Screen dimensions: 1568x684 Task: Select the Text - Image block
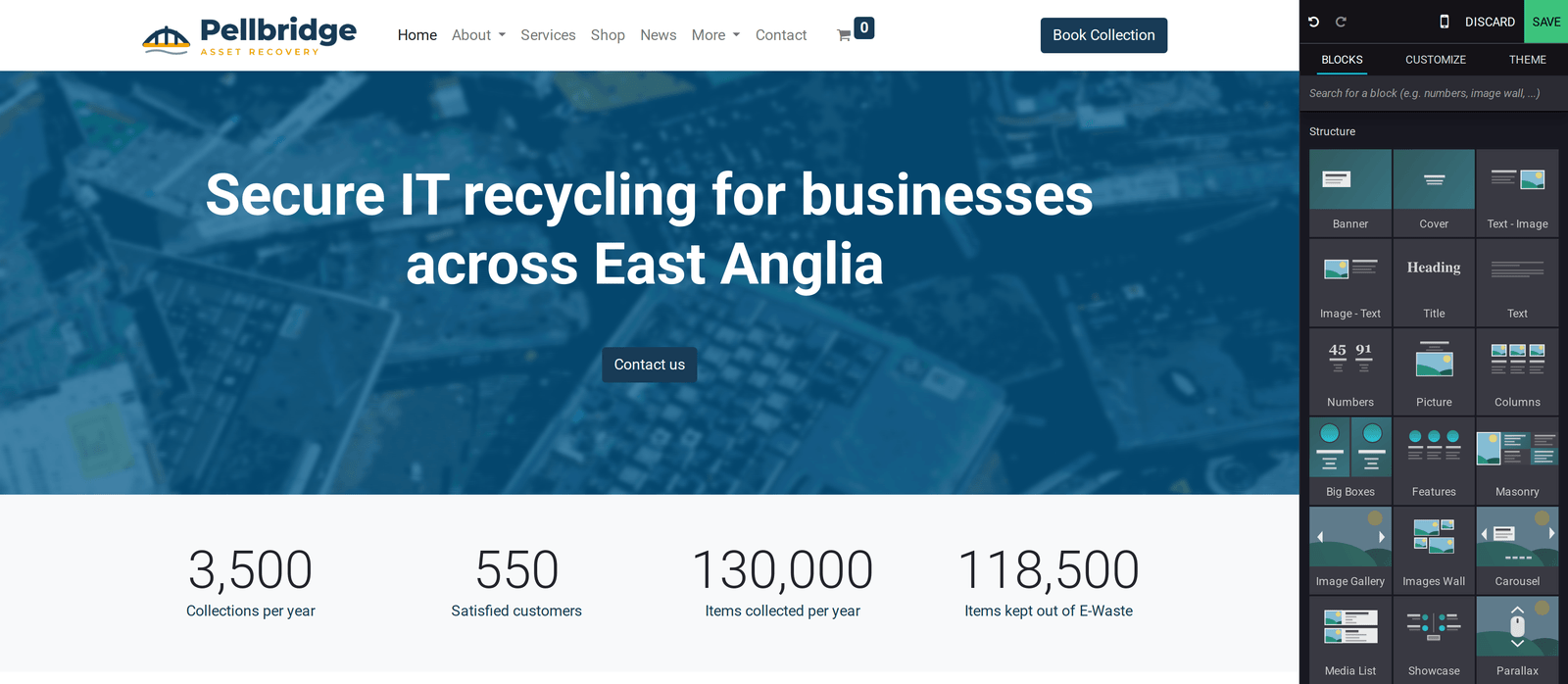(x=1517, y=193)
